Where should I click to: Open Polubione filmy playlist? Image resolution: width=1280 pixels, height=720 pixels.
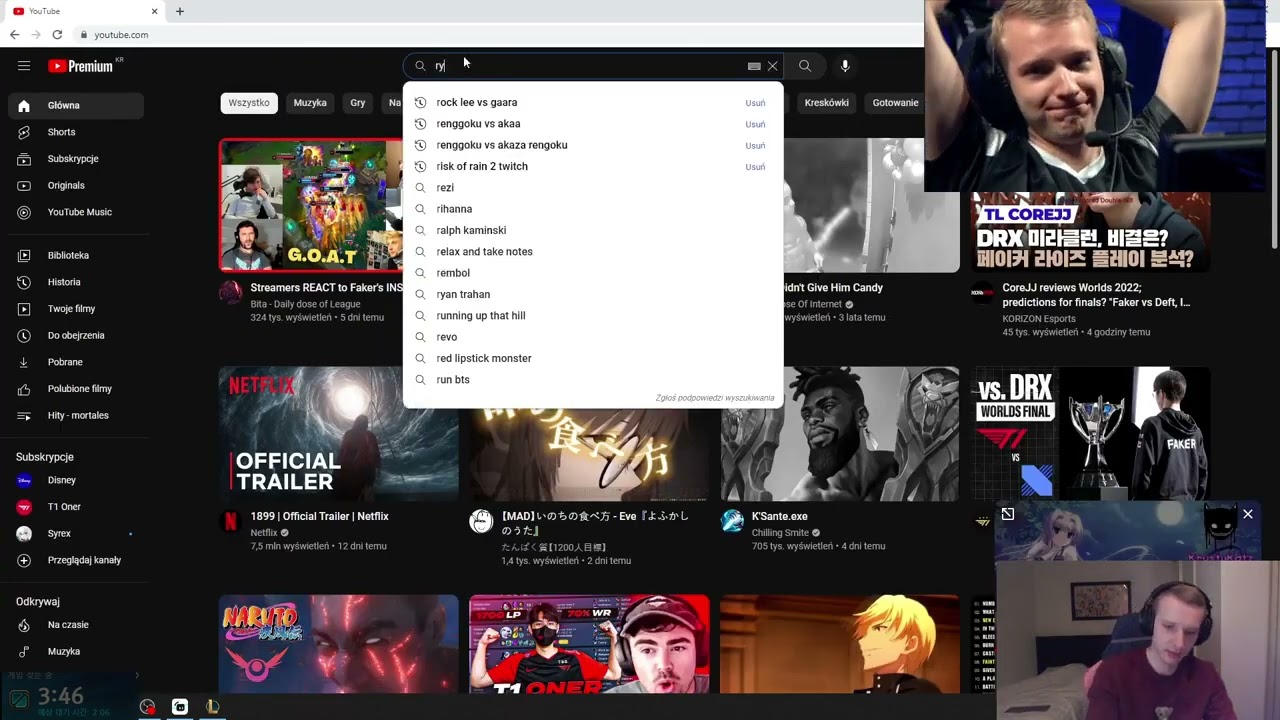(76, 389)
